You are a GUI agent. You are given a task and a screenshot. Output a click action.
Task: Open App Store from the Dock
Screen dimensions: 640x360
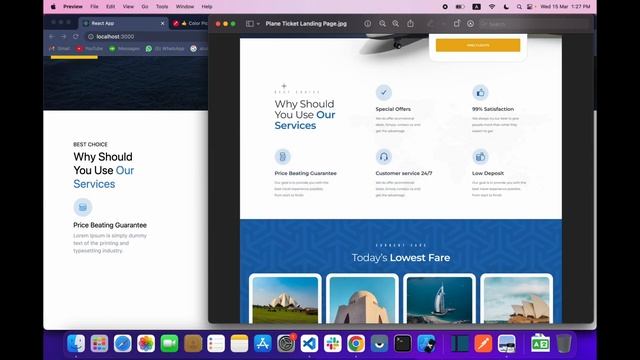[262, 343]
